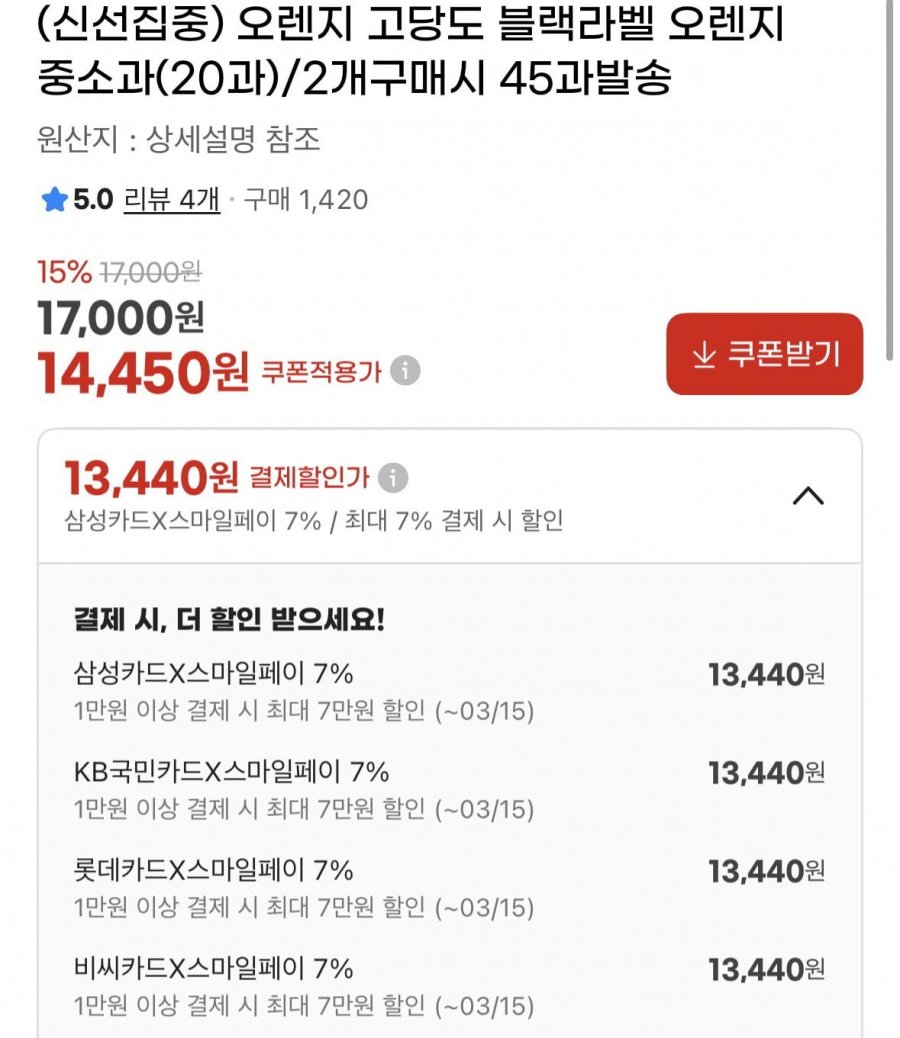
Task: Click the 14,450원 coupon price
Action: (x=142, y=372)
